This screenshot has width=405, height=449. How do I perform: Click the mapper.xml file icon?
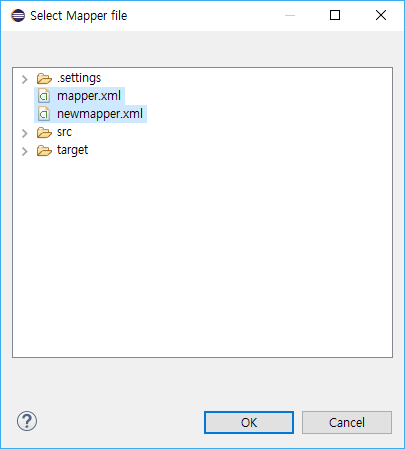click(44, 96)
